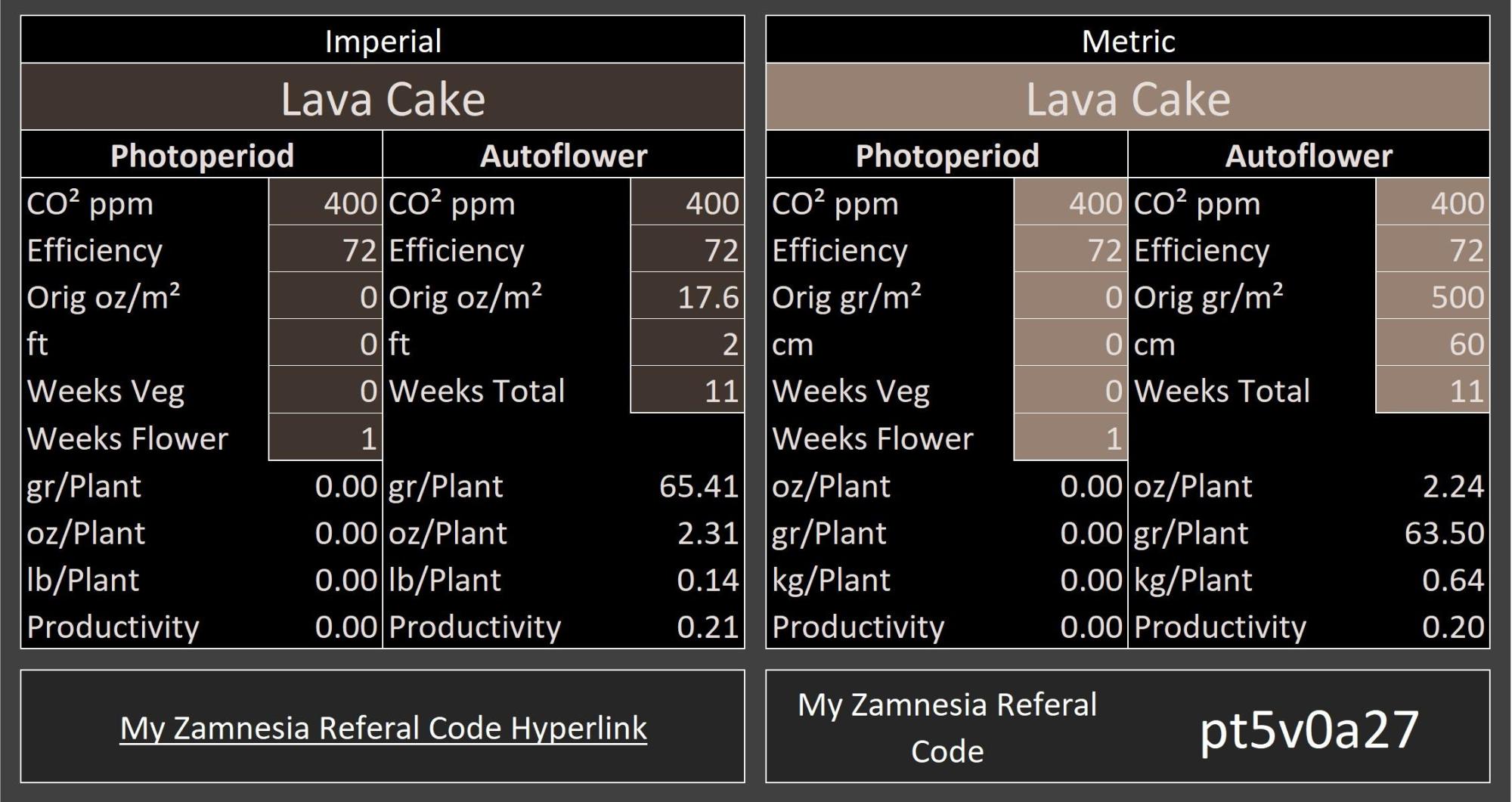Select Metric Autoflower cm value 60
Viewport: 1512px width, 802px height.
click(1433, 344)
